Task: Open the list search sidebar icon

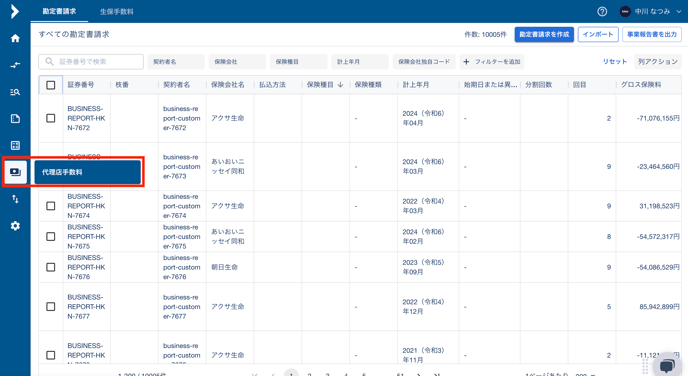Action: click(x=15, y=92)
